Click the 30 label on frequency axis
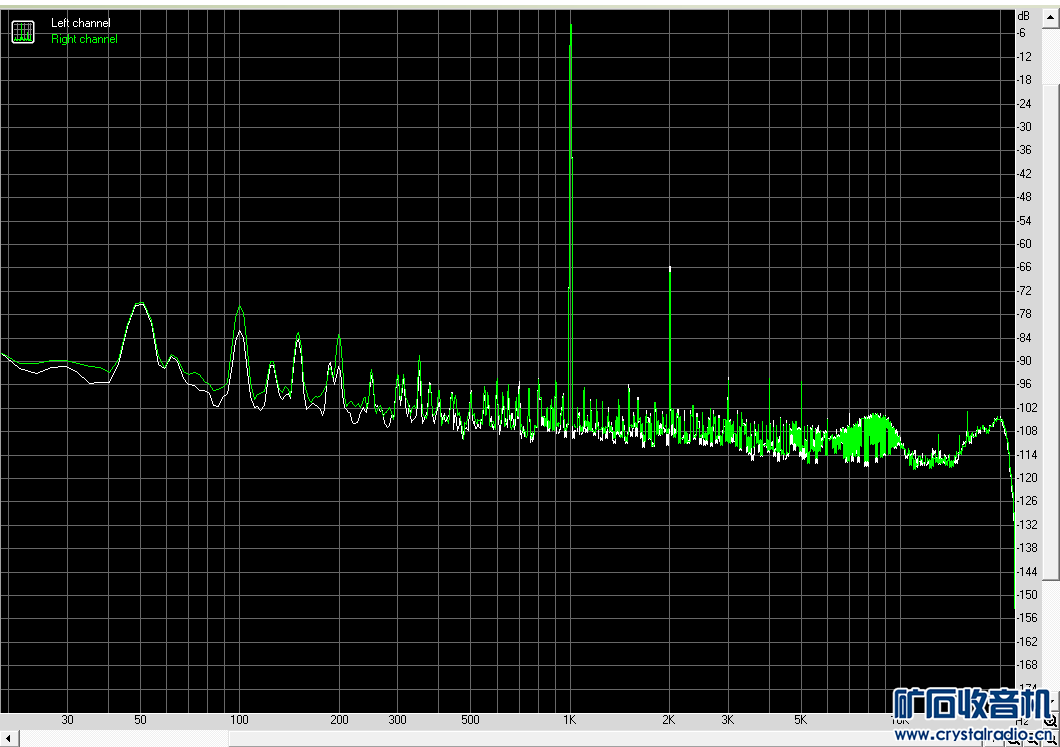The width and height of the screenshot is (1060, 747). point(68,720)
